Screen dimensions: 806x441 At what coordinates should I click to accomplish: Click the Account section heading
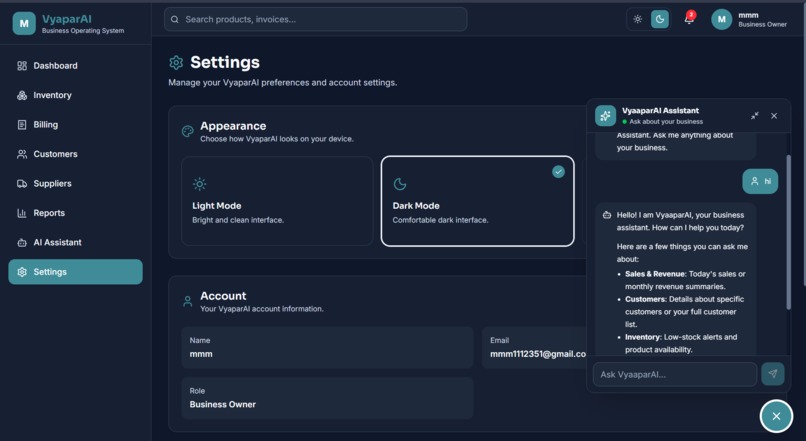click(x=223, y=296)
